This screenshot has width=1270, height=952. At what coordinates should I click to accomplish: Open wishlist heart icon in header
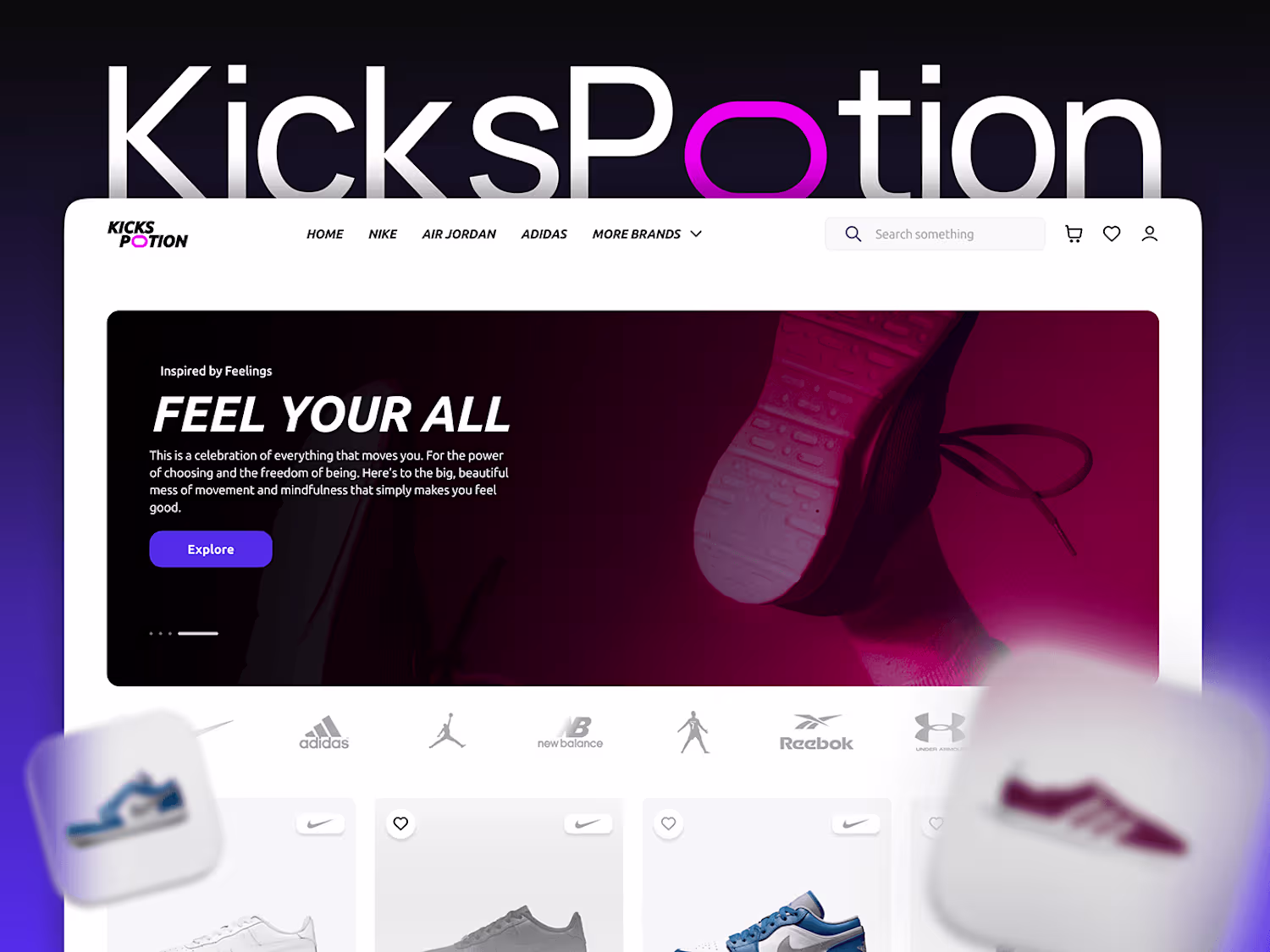click(1112, 234)
